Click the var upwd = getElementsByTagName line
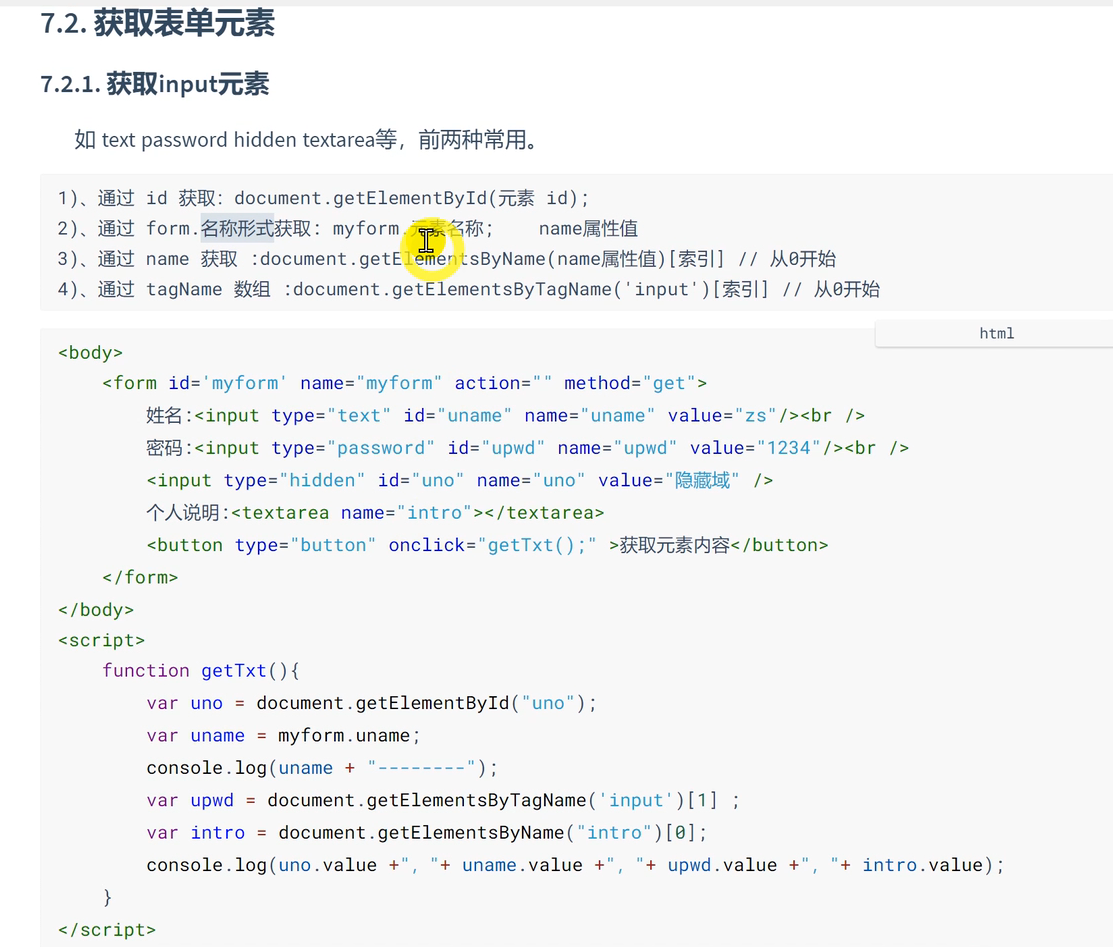This screenshot has height=947, width=1113. tap(444, 801)
